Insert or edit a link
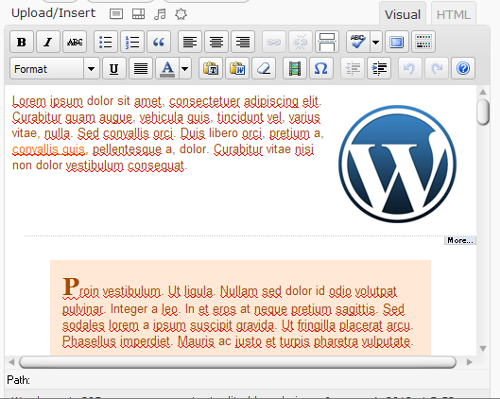500x399 pixels. tap(274, 42)
